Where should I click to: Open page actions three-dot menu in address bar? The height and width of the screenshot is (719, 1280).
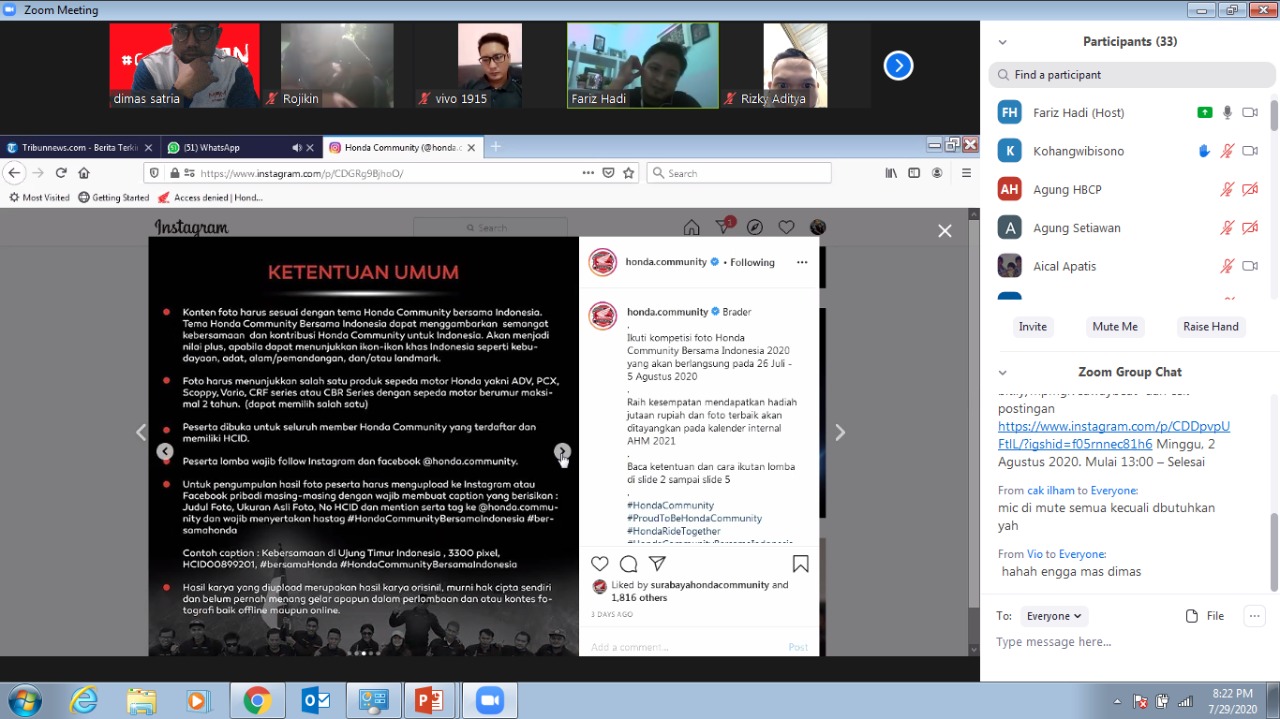(588, 173)
